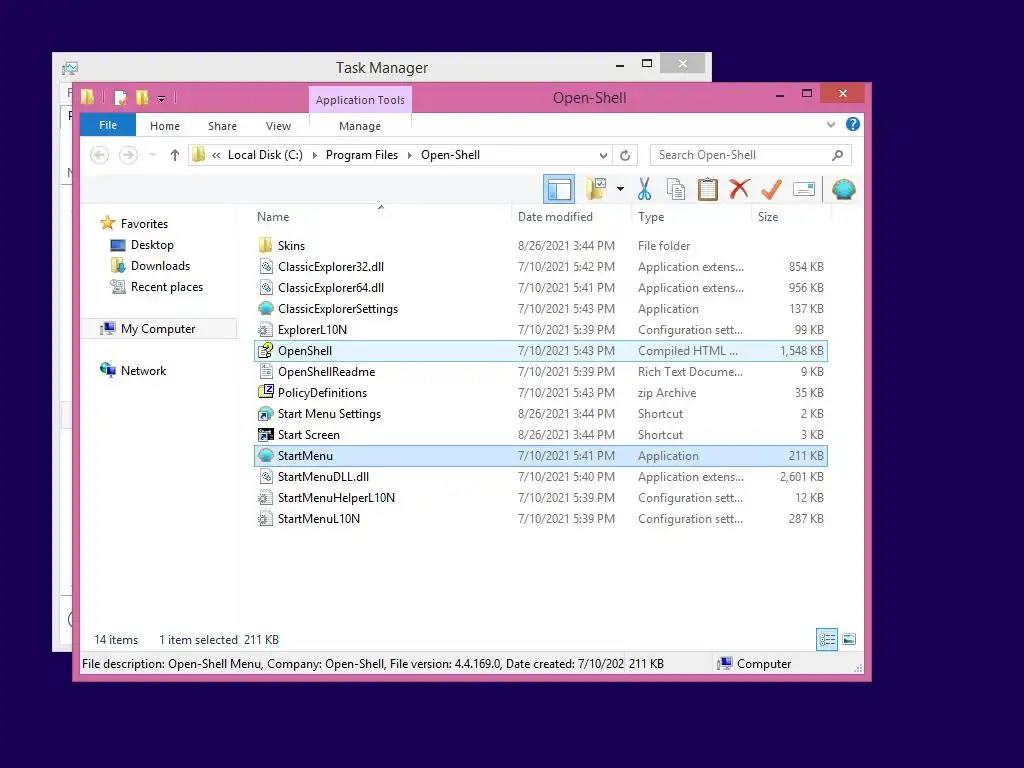Click the StartMenu shell application icon
The height and width of the screenshot is (768, 1024).
pyautogui.click(x=265, y=456)
